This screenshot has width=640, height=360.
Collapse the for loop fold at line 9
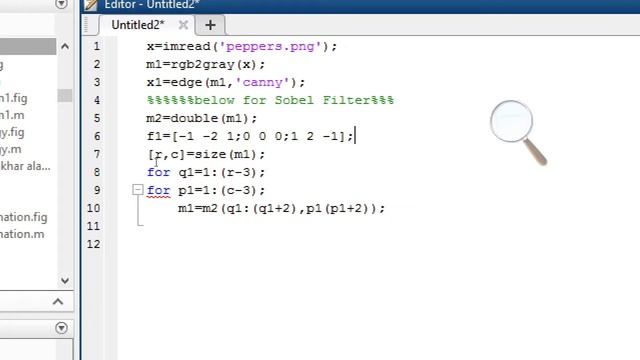[x=138, y=190]
